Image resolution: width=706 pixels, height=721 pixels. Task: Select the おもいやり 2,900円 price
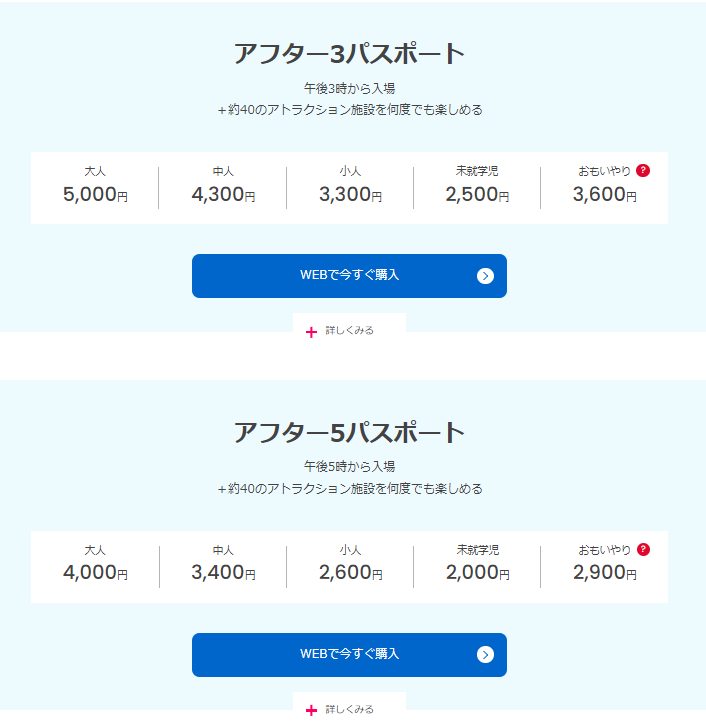pos(604,573)
